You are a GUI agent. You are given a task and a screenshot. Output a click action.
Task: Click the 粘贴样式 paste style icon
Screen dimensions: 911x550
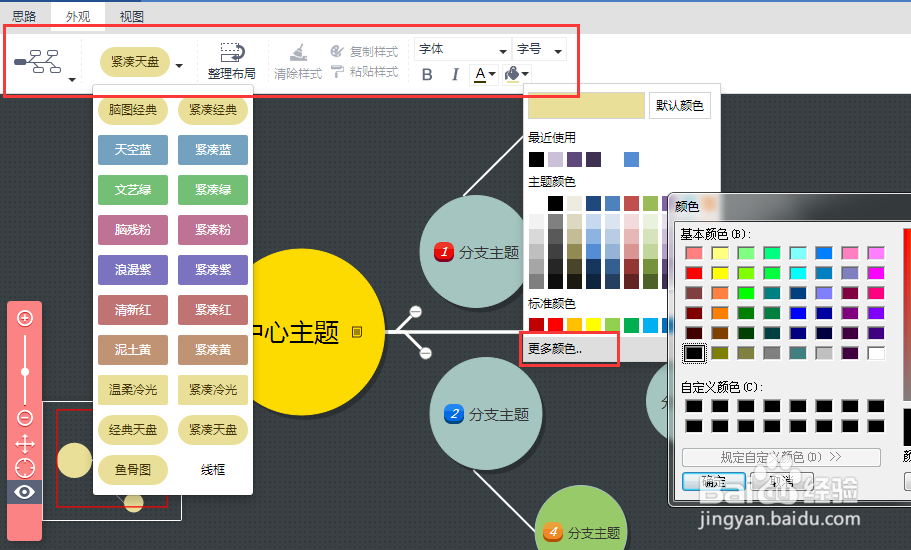tap(337, 71)
